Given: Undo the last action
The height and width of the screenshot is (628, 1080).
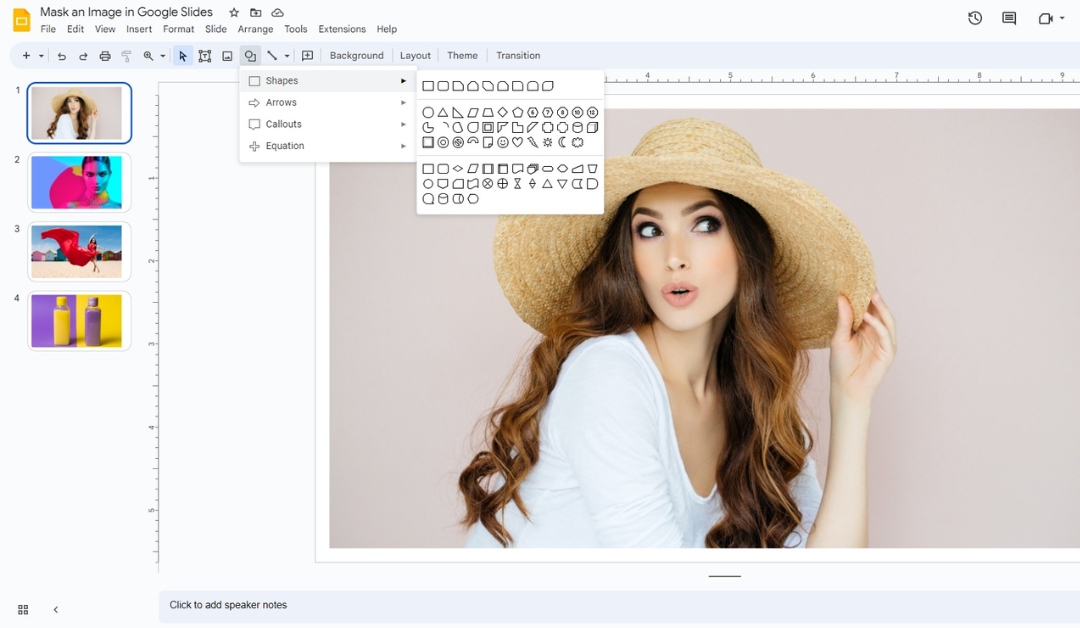Looking at the screenshot, I should [x=61, y=56].
